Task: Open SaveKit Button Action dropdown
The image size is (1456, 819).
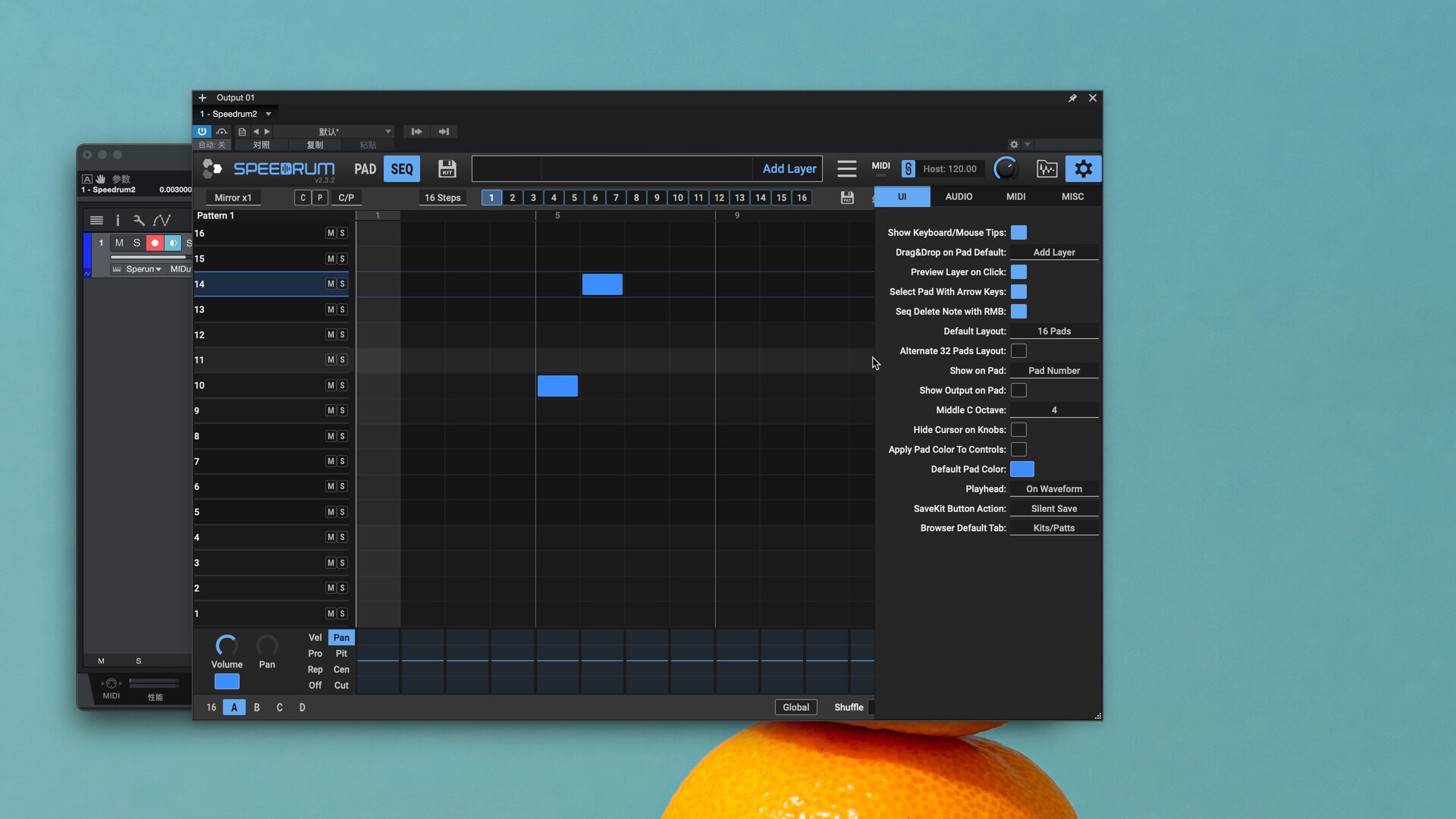Action: point(1054,509)
